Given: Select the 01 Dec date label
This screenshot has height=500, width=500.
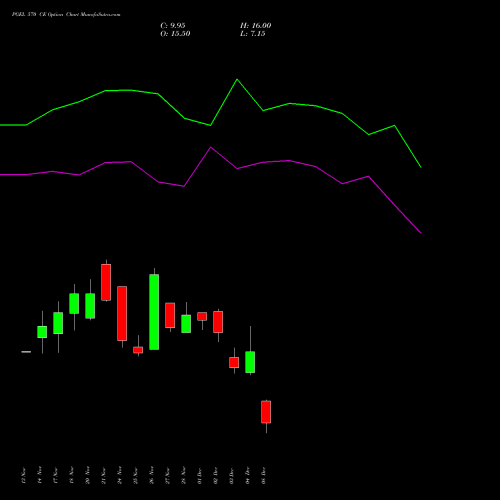Looking at the screenshot, I should (200, 475).
